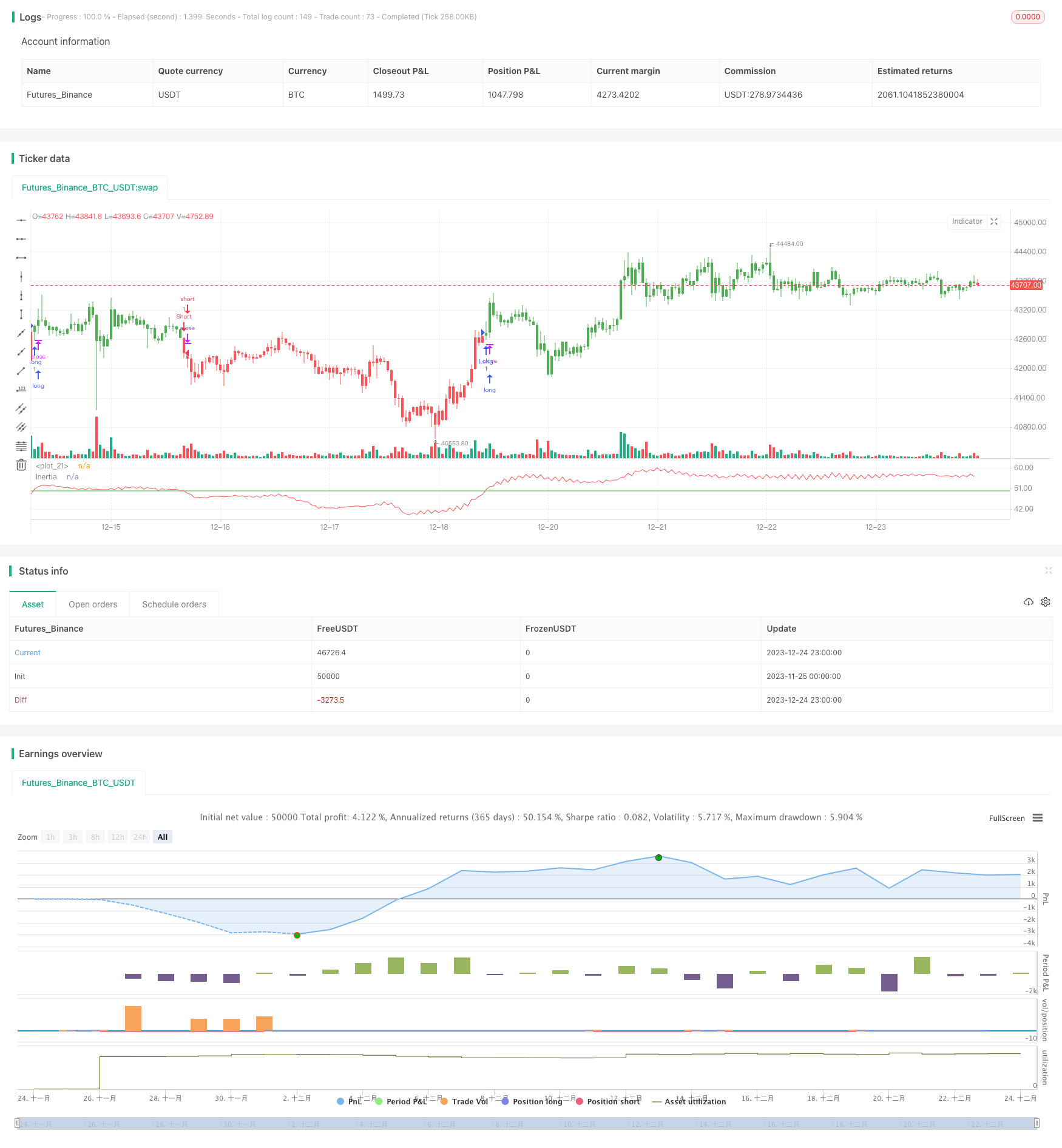This screenshot has height=1148, width=1062.
Task: Select the diagonal straight line tool
Action: pos(21,333)
